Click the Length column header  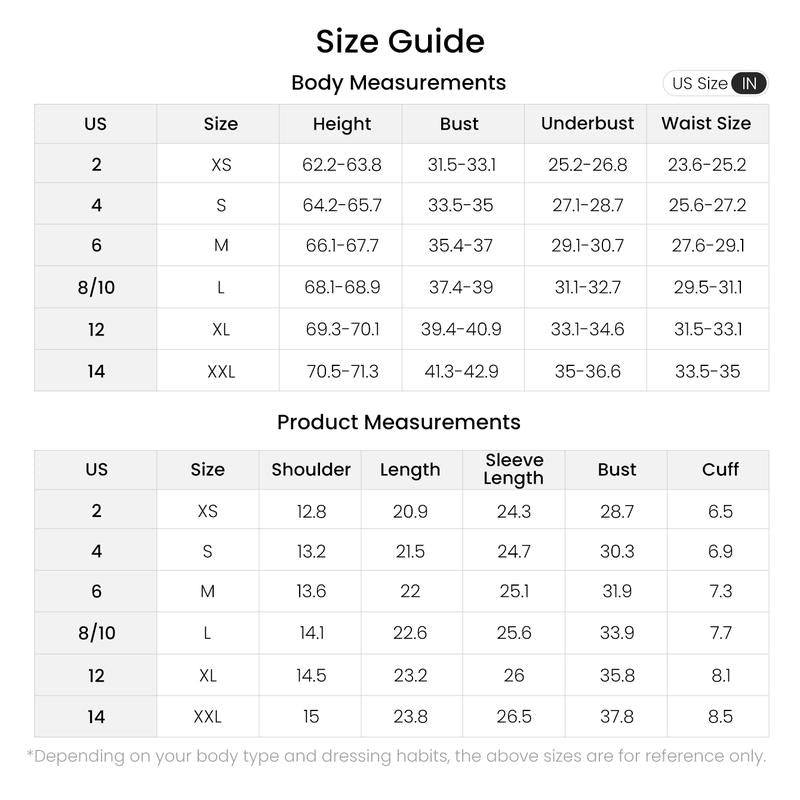[410, 469]
